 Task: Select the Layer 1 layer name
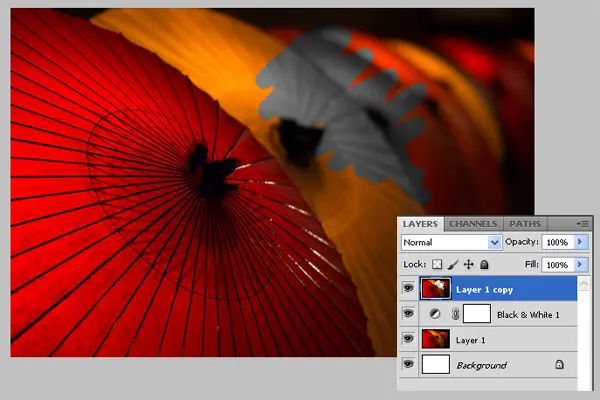471,340
